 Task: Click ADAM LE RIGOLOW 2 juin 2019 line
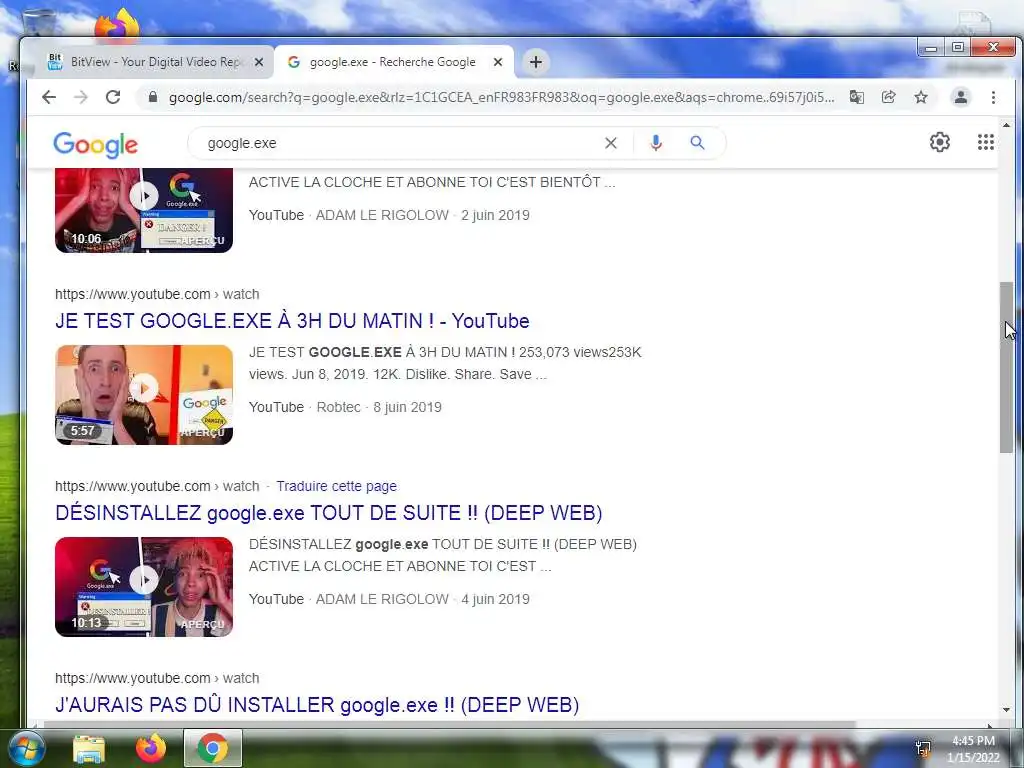[389, 216]
